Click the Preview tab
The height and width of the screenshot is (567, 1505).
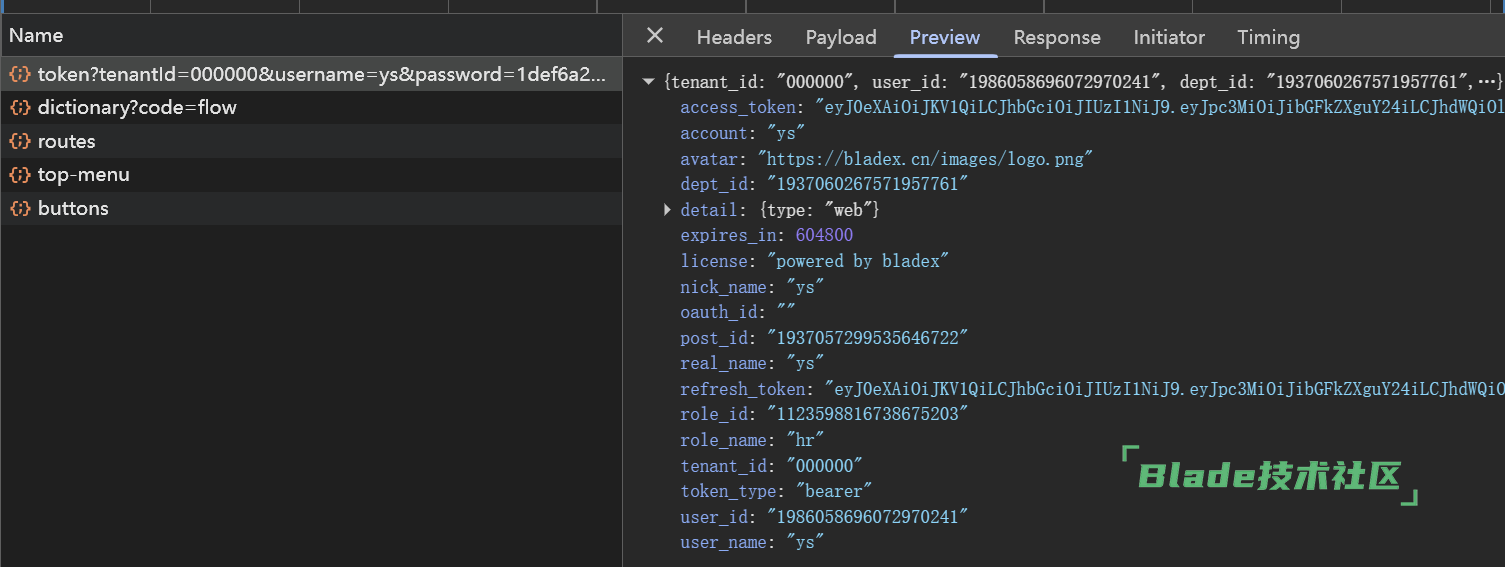click(x=944, y=37)
